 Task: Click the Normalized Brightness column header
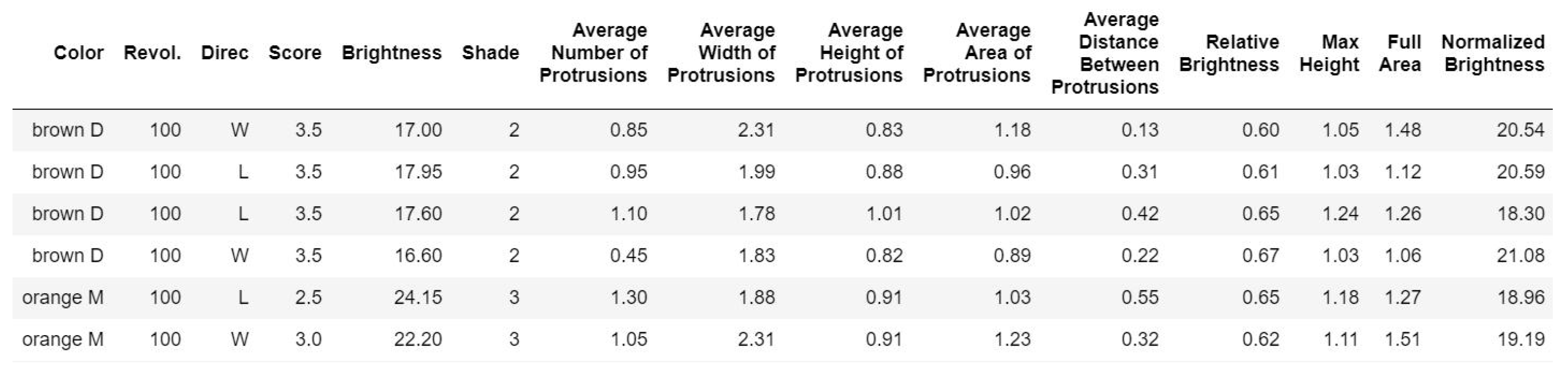pyautogui.click(x=1493, y=53)
